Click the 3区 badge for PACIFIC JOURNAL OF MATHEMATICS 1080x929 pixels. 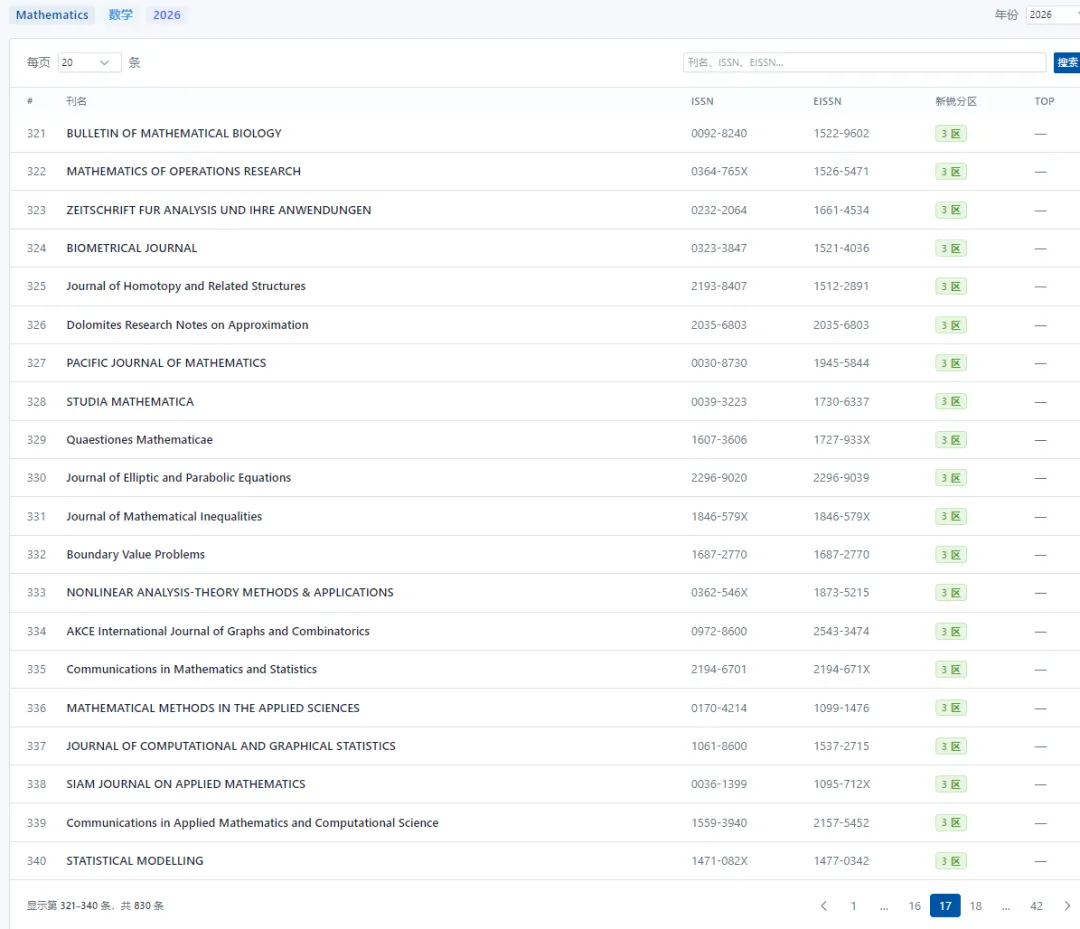[951, 363]
